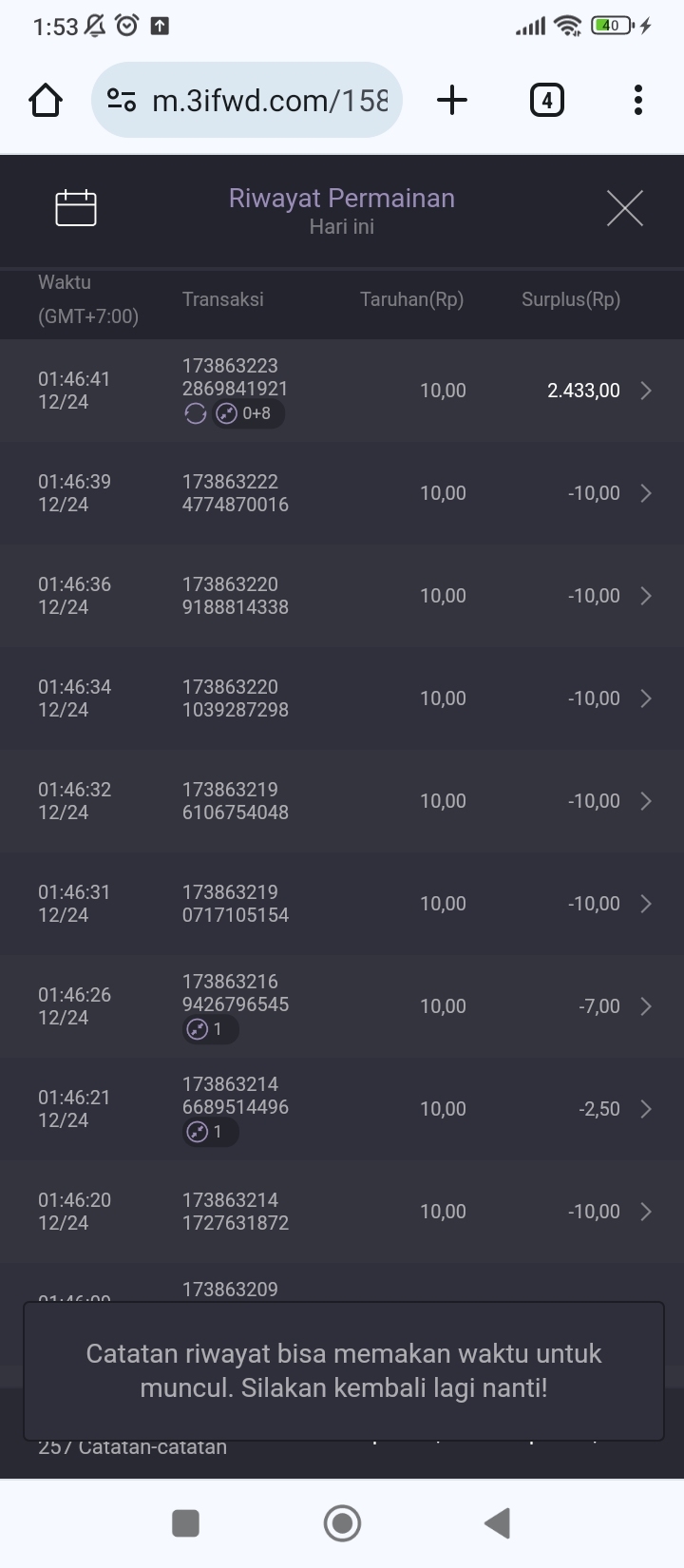Open the calendar date picker icon
Image resolution: width=684 pixels, height=1568 pixels.
pyautogui.click(x=76, y=208)
